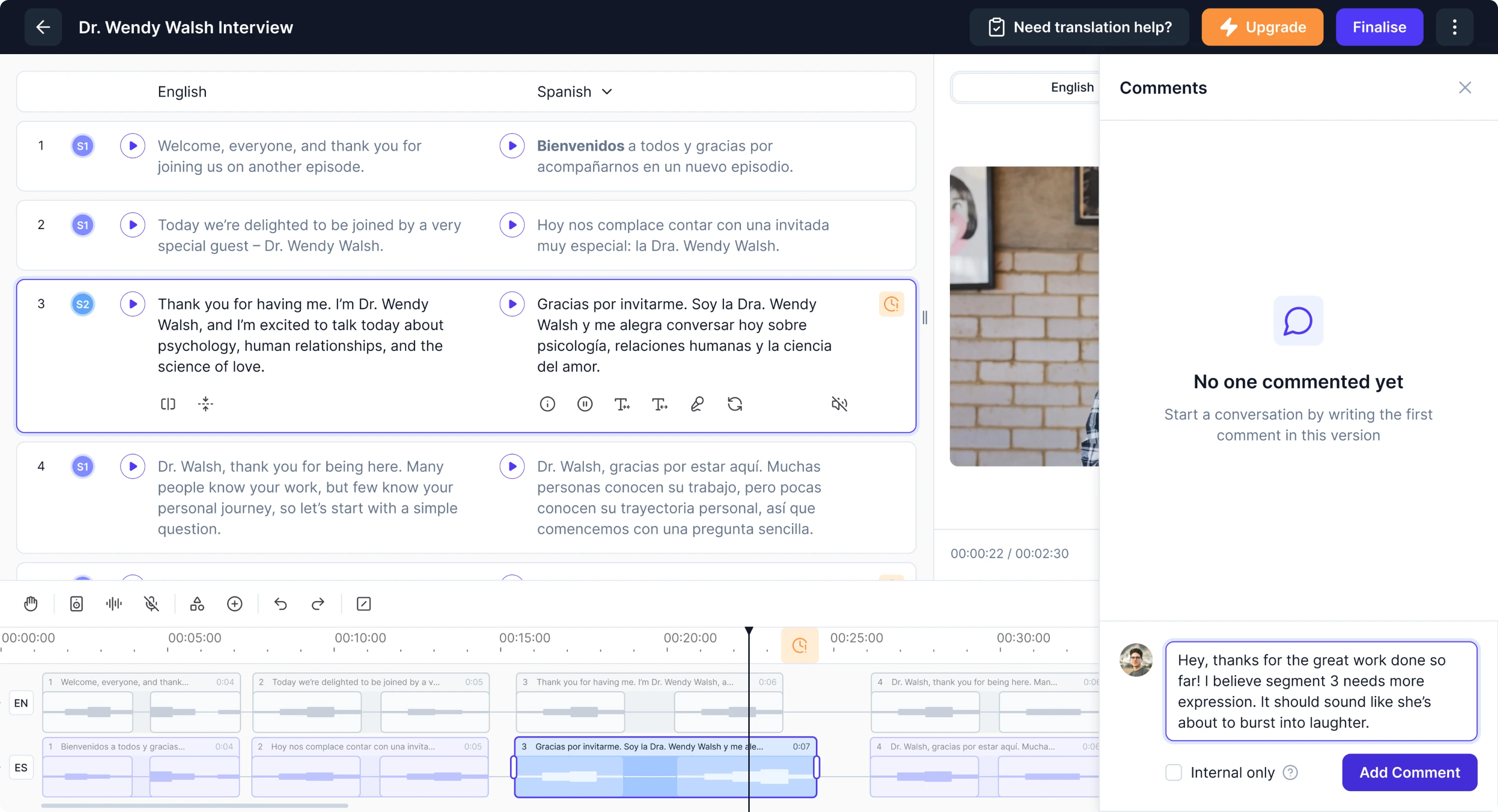Toggle the waveform display icon
This screenshot has height=812, width=1498.
tap(114, 604)
